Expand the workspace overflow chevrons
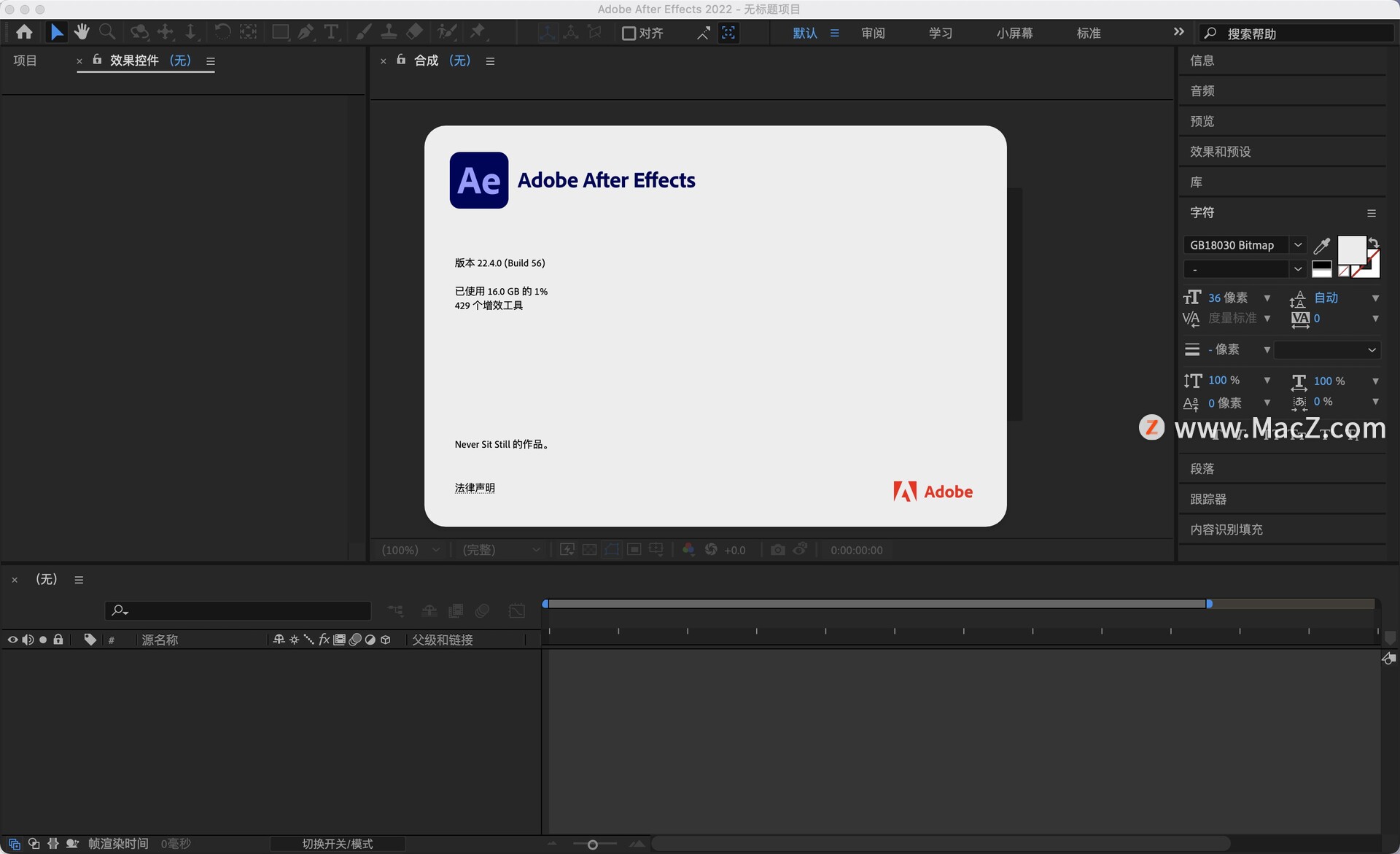Viewport: 1400px width, 854px height. pyautogui.click(x=1178, y=32)
